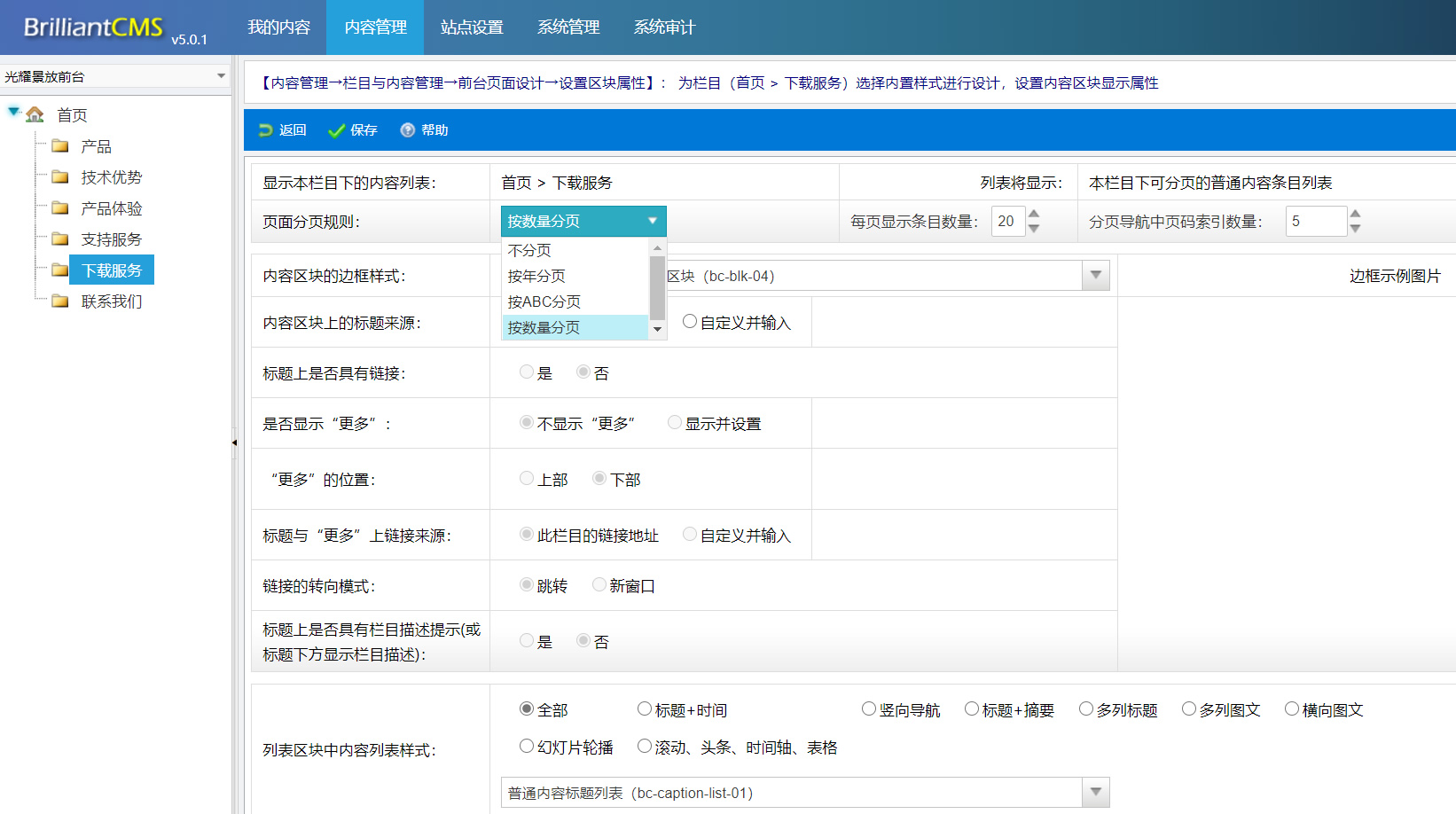Open the 系统审计 top menu
Screen dimensions: 1456x814
[x=664, y=27]
